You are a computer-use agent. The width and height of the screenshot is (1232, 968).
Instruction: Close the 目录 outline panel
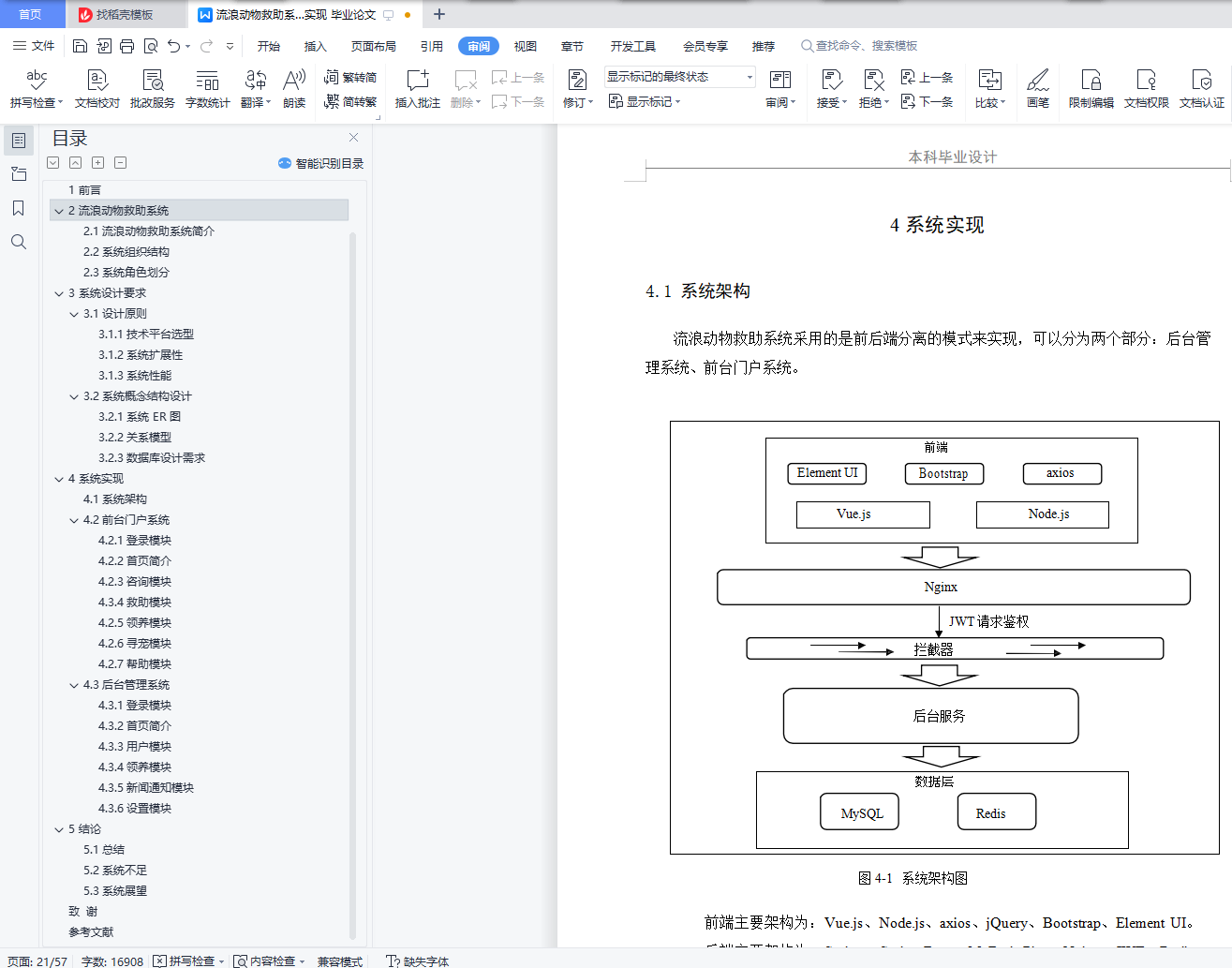coord(353,138)
